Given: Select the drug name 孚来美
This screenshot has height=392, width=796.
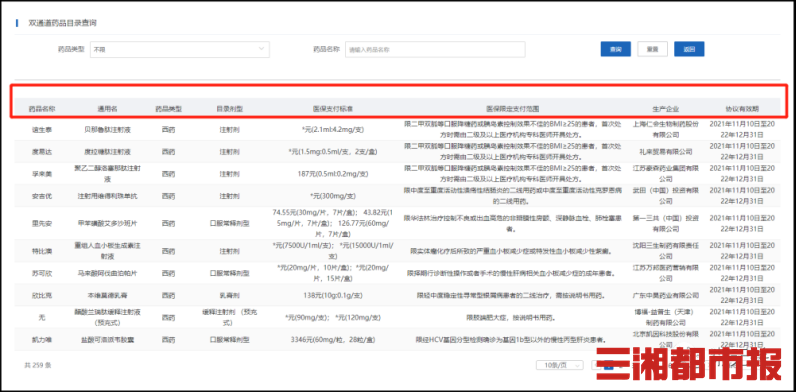Looking at the screenshot, I should pos(42,174).
